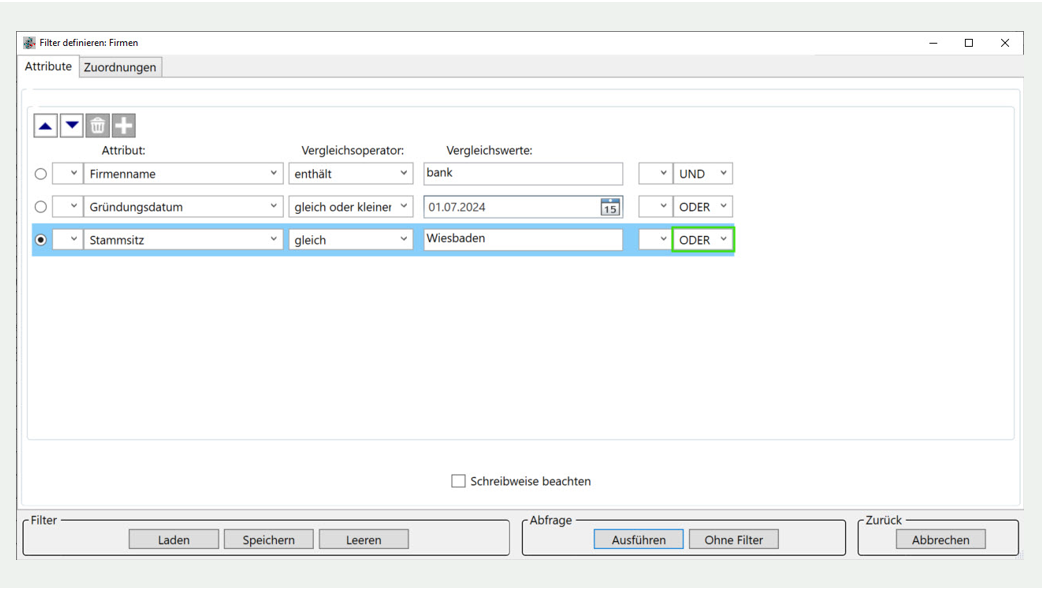This screenshot has height=589, width=1043.
Task: Select the Attribute tab
Action: point(48,66)
